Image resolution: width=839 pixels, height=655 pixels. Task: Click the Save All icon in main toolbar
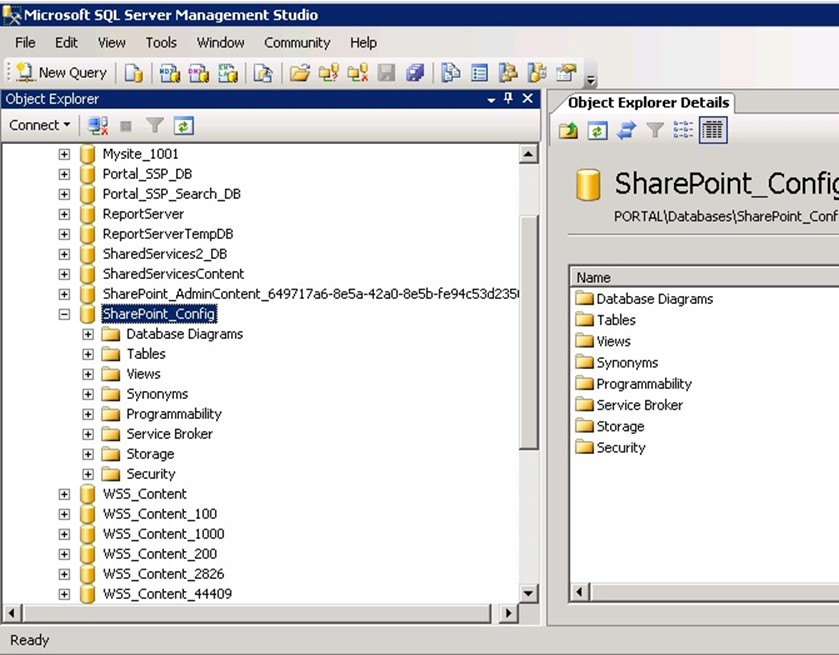pos(415,73)
